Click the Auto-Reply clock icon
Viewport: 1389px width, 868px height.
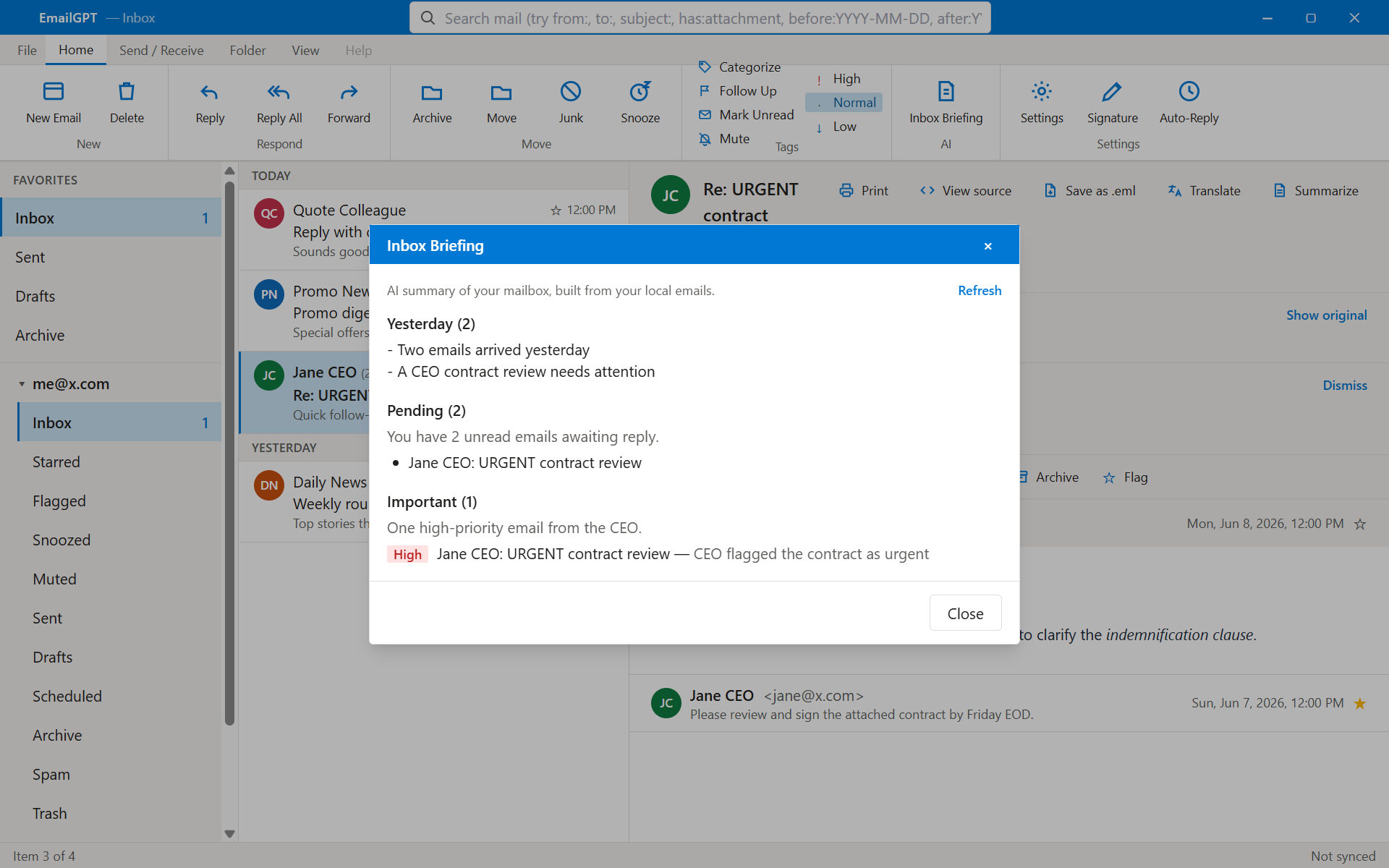pyautogui.click(x=1189, y=92)
